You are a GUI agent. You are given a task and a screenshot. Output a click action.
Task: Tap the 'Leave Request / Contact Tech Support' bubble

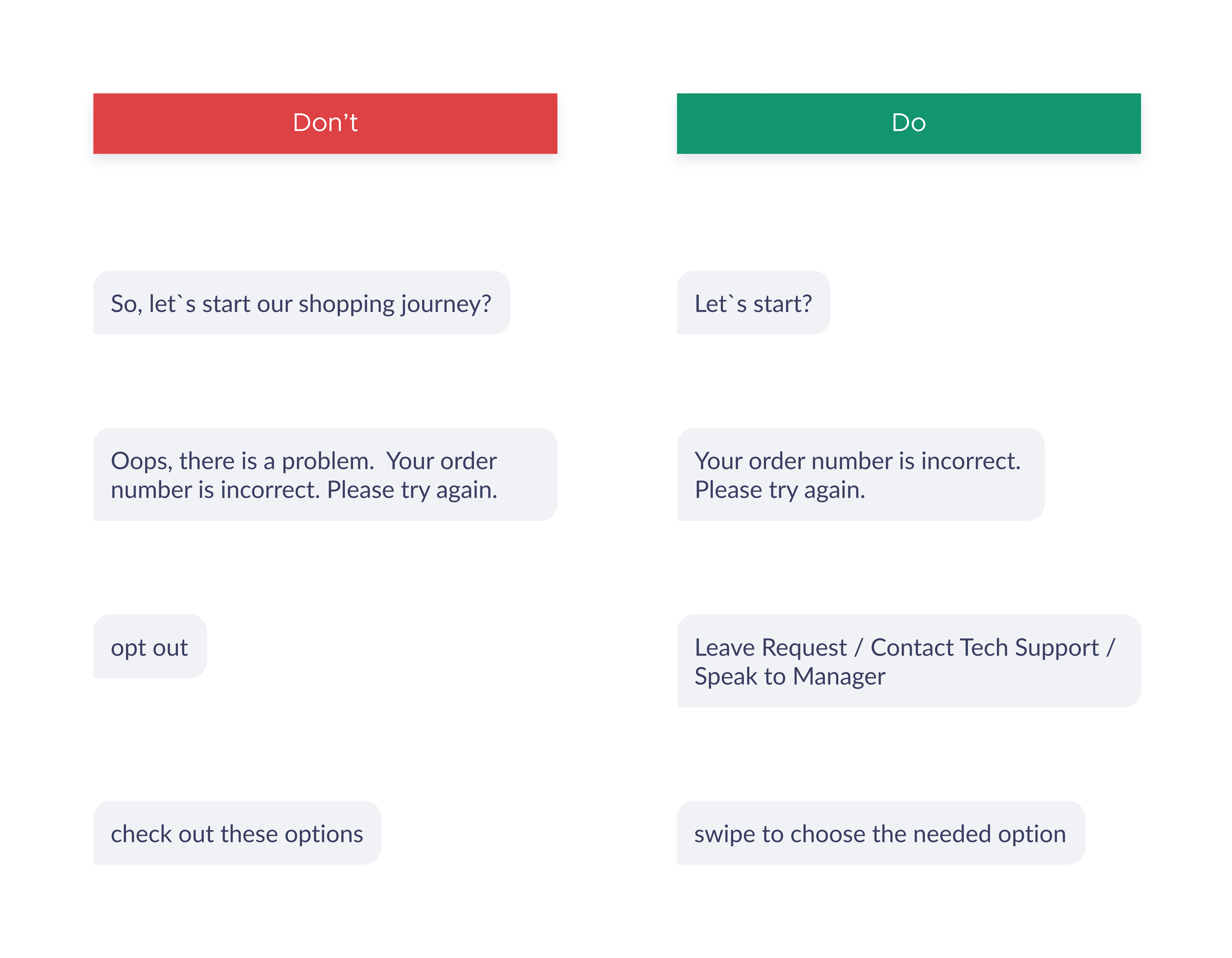[x=909, y=661]
